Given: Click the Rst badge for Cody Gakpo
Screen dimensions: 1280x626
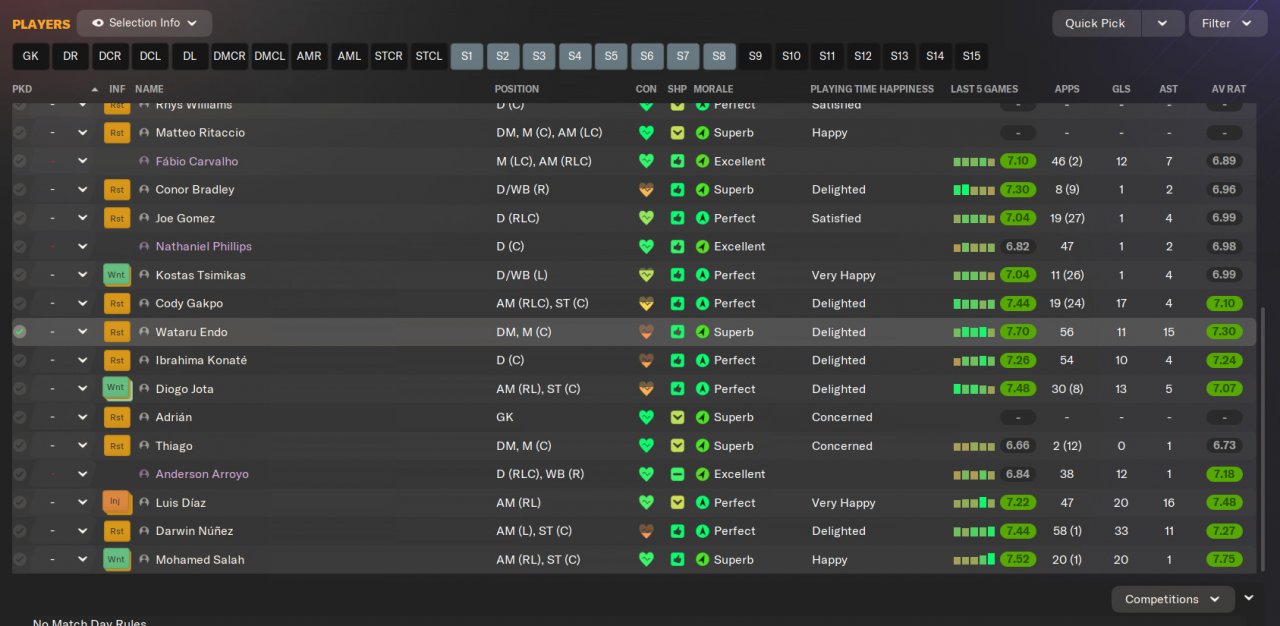Looking at the screenshot, I should coord(117,303).
